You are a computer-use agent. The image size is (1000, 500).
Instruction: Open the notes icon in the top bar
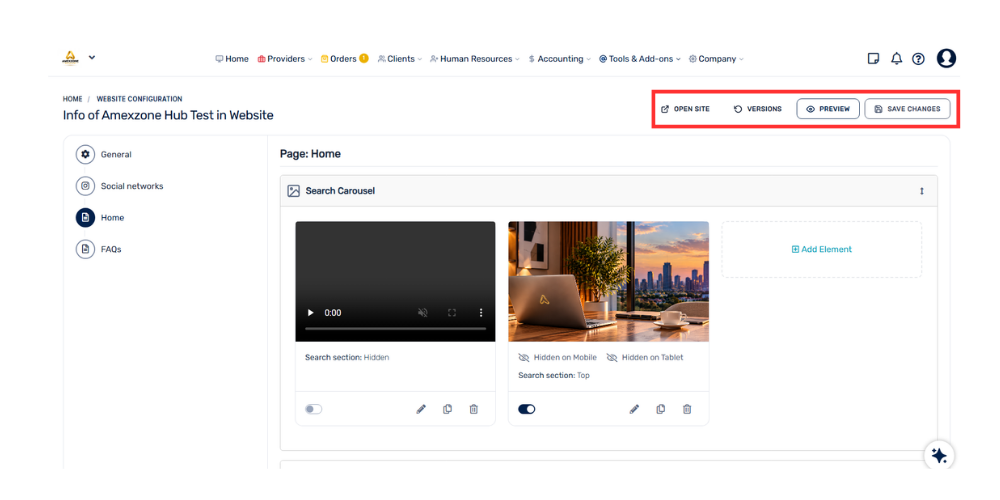coord(873,59)
